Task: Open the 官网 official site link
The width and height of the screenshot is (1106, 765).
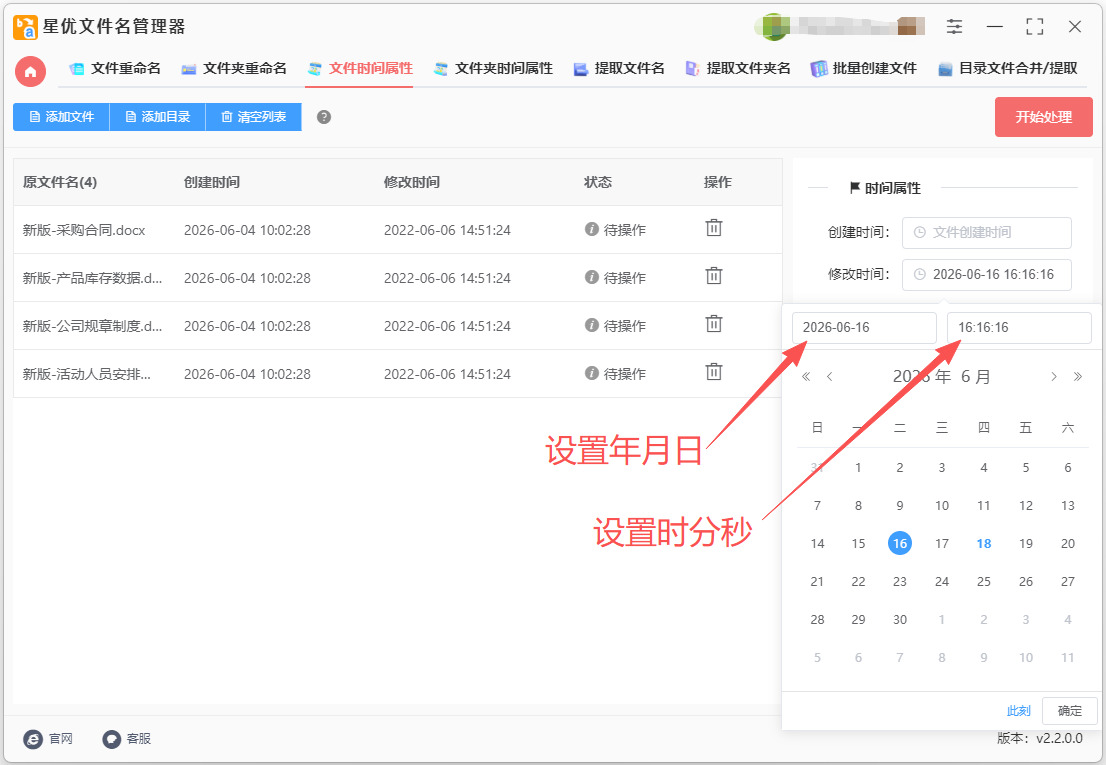Action: point(48,739)
